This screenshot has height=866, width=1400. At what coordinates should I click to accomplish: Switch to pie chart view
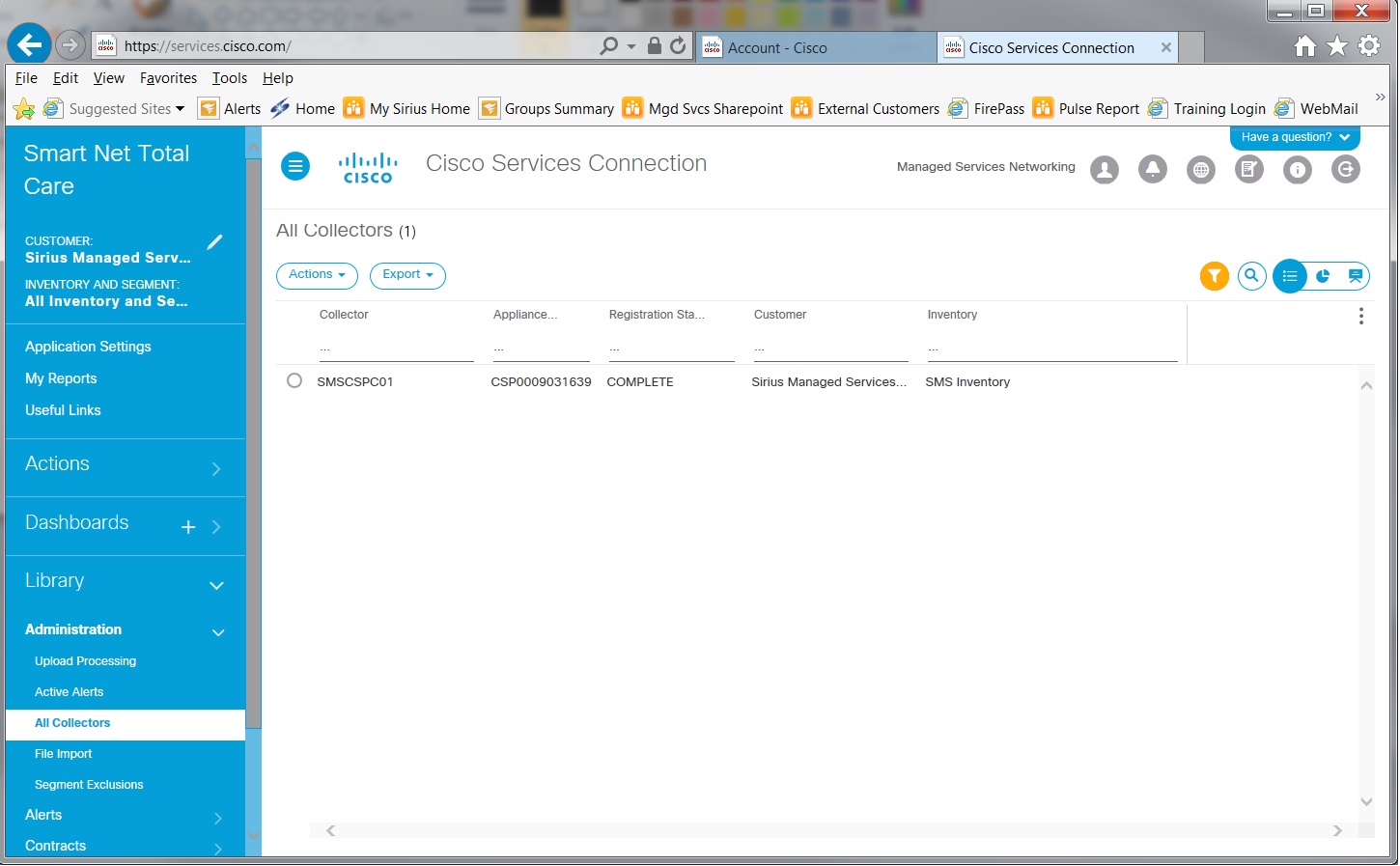coord(1323,276)
